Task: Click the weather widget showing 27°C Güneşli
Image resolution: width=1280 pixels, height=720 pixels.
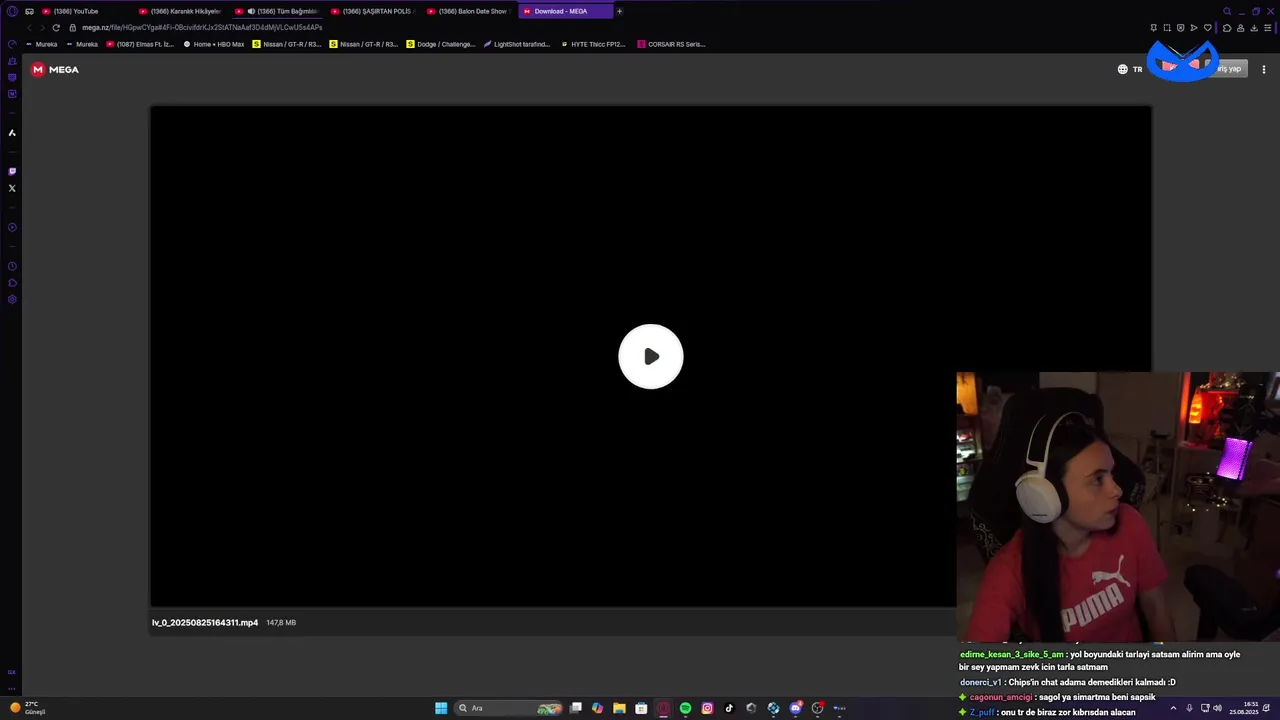Action: coord(28,708)
